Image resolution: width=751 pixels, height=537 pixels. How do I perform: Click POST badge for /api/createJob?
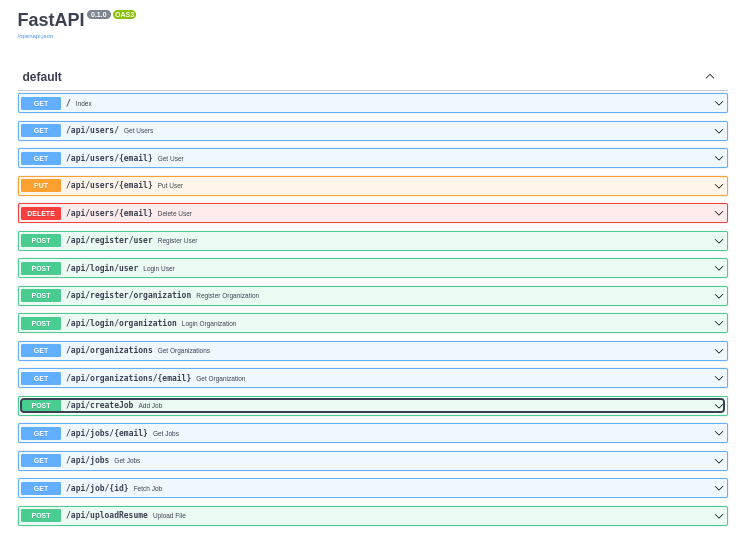coord(41,406)
